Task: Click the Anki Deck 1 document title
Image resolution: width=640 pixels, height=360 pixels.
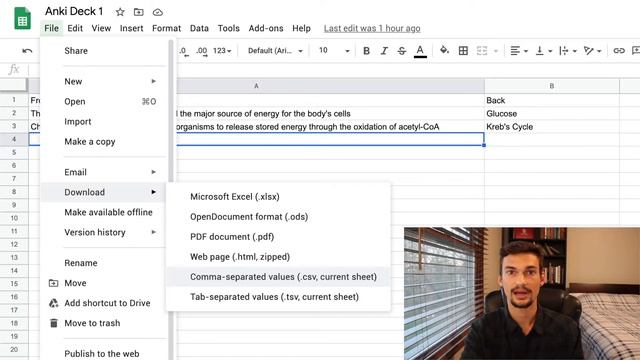Action: coord(74,11)
